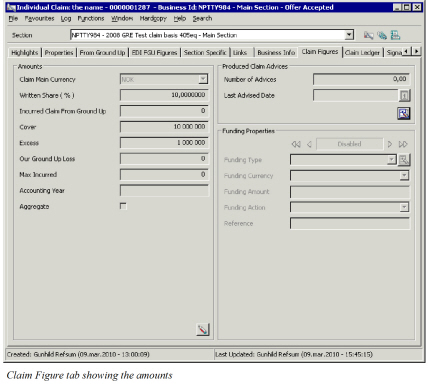The width and height of the screenshot is (428, 391).
Task: Open the Hardcopy menu
Action: click(x=153, y=19)
